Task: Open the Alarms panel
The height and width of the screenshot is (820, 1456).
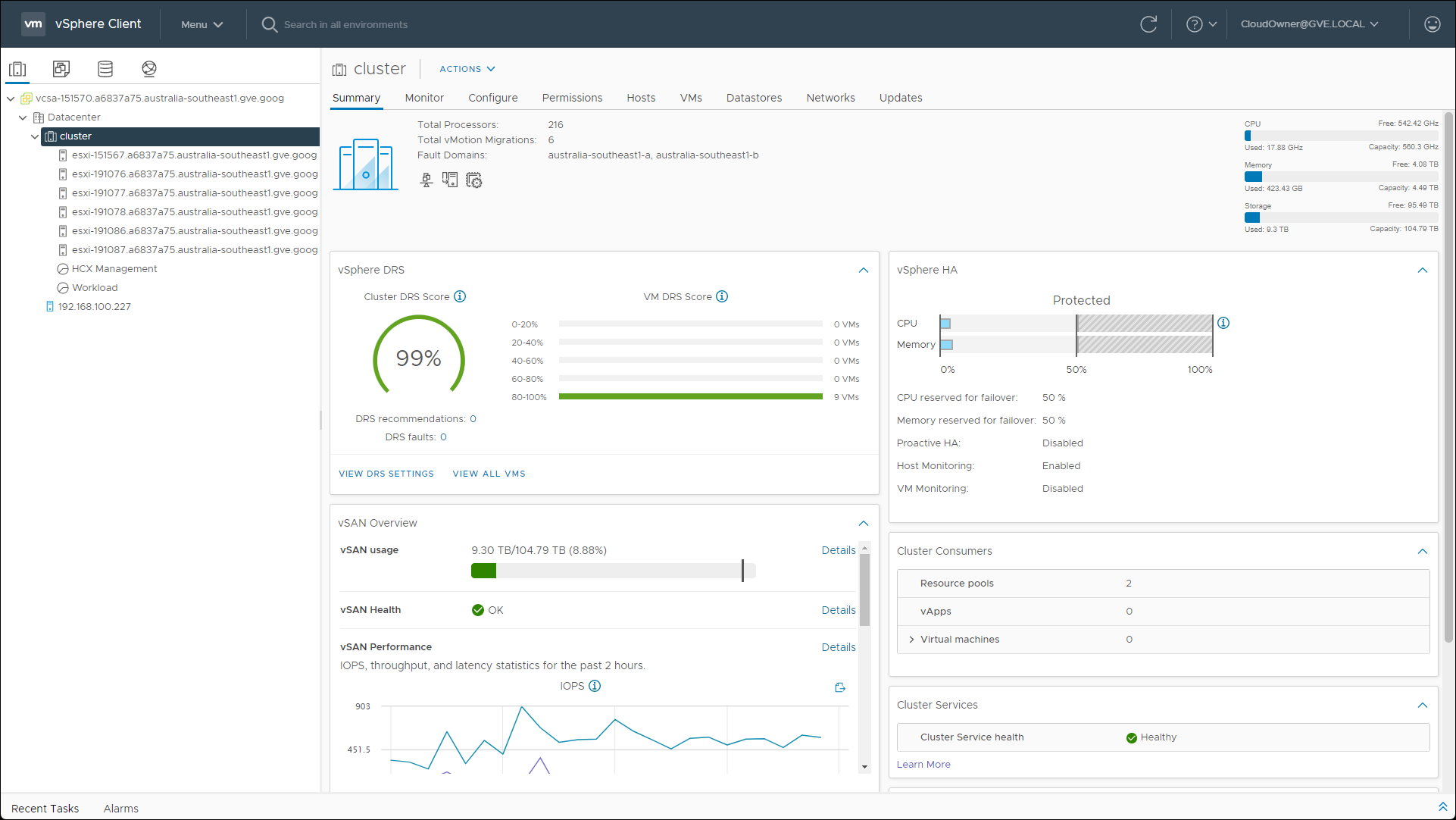Action: coord(121,809)
